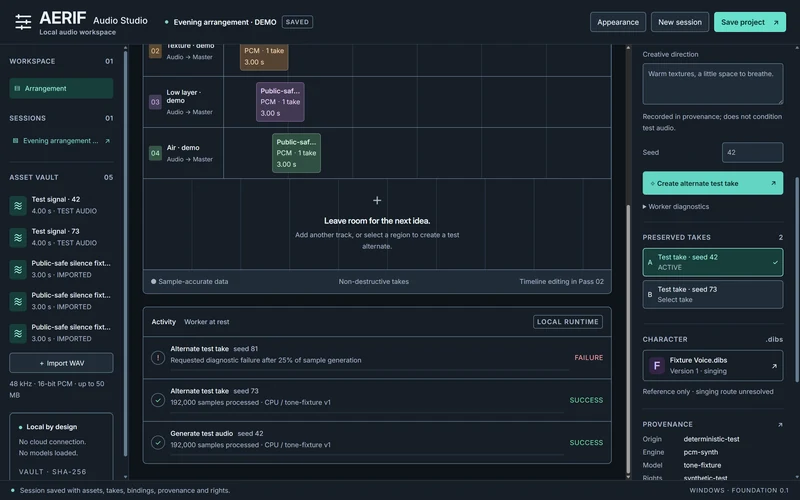Click the Evening arrangement session grid icon
This screenshot has height=500, width=800.
15,141
